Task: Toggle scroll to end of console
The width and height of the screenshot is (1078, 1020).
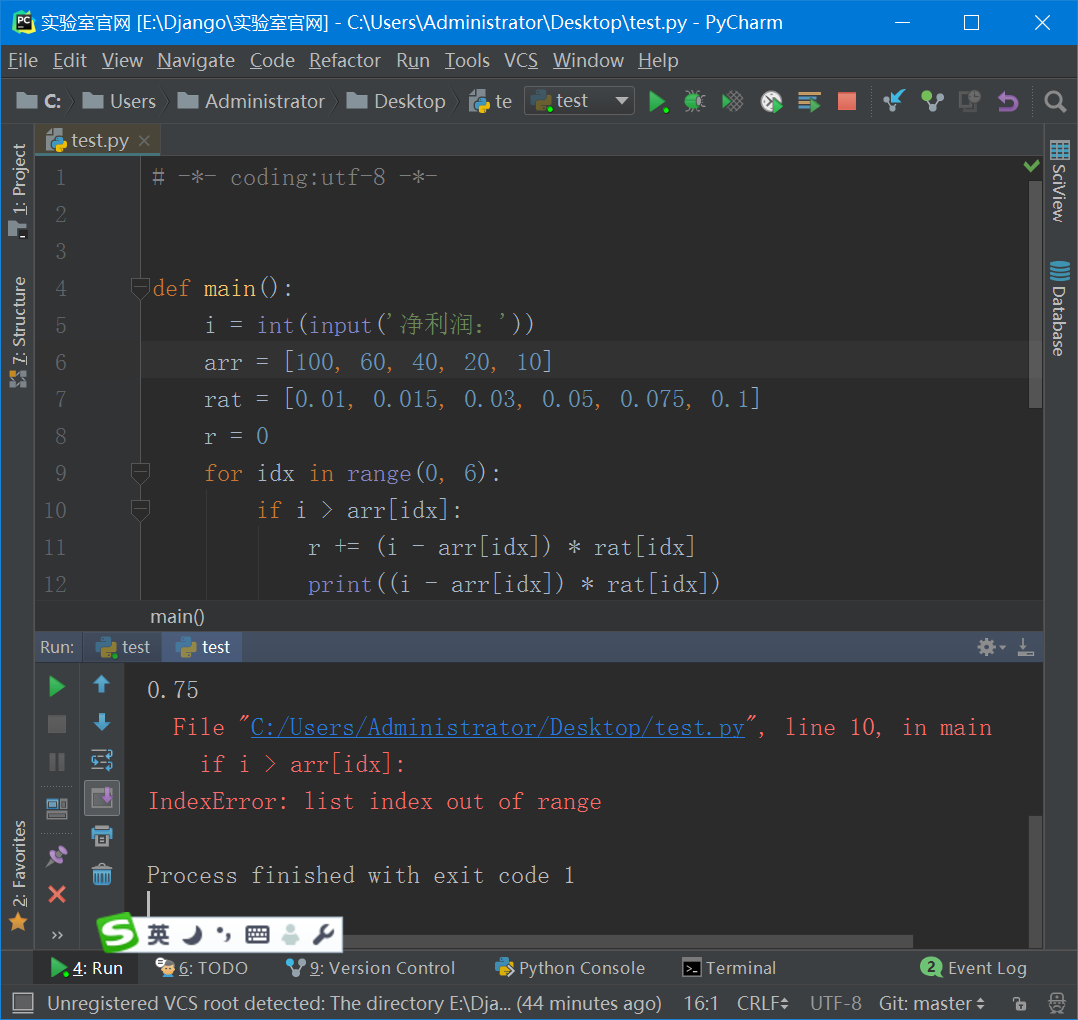Action: (102, 798)
